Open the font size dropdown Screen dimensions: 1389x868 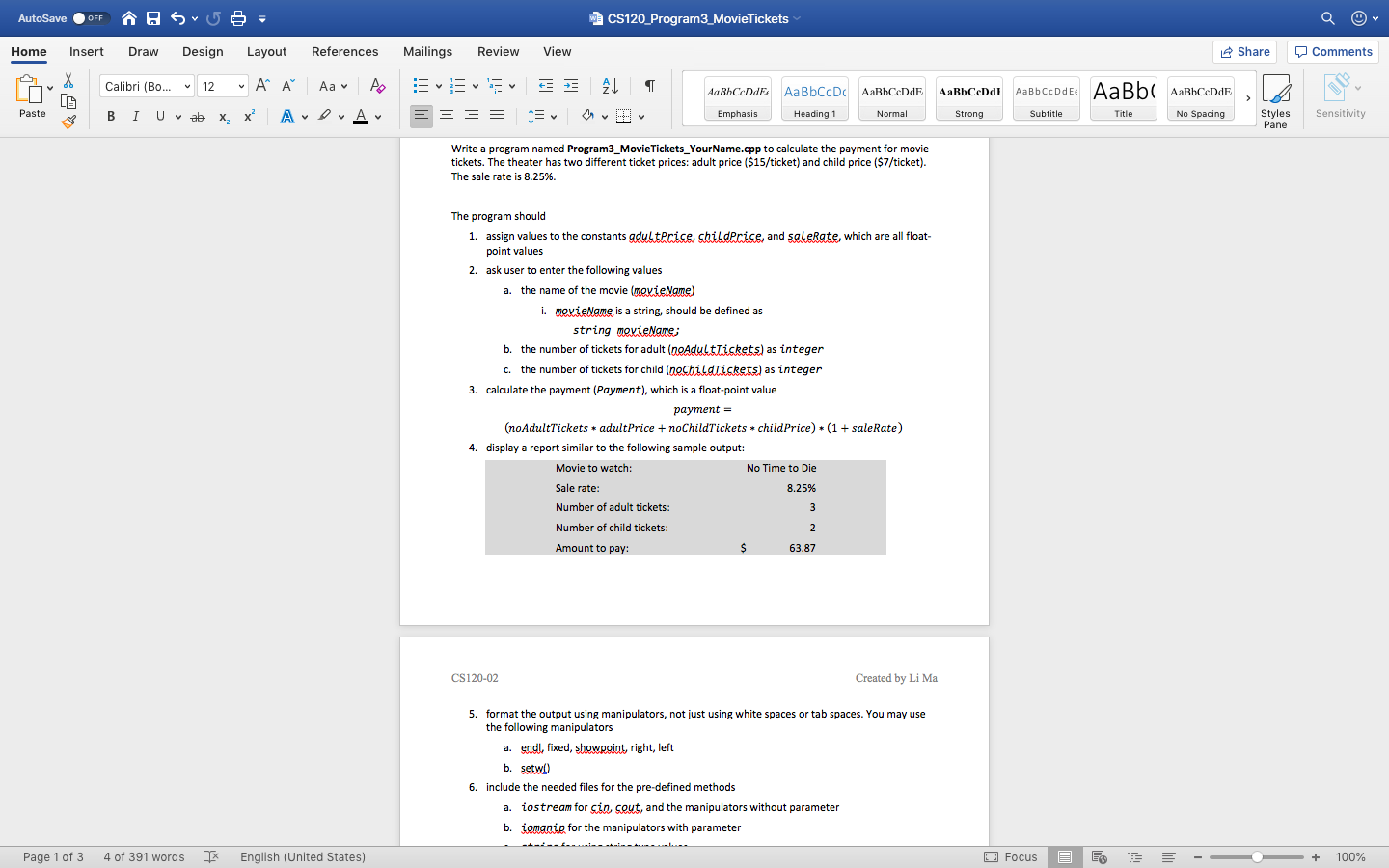[x=223, y=86]
